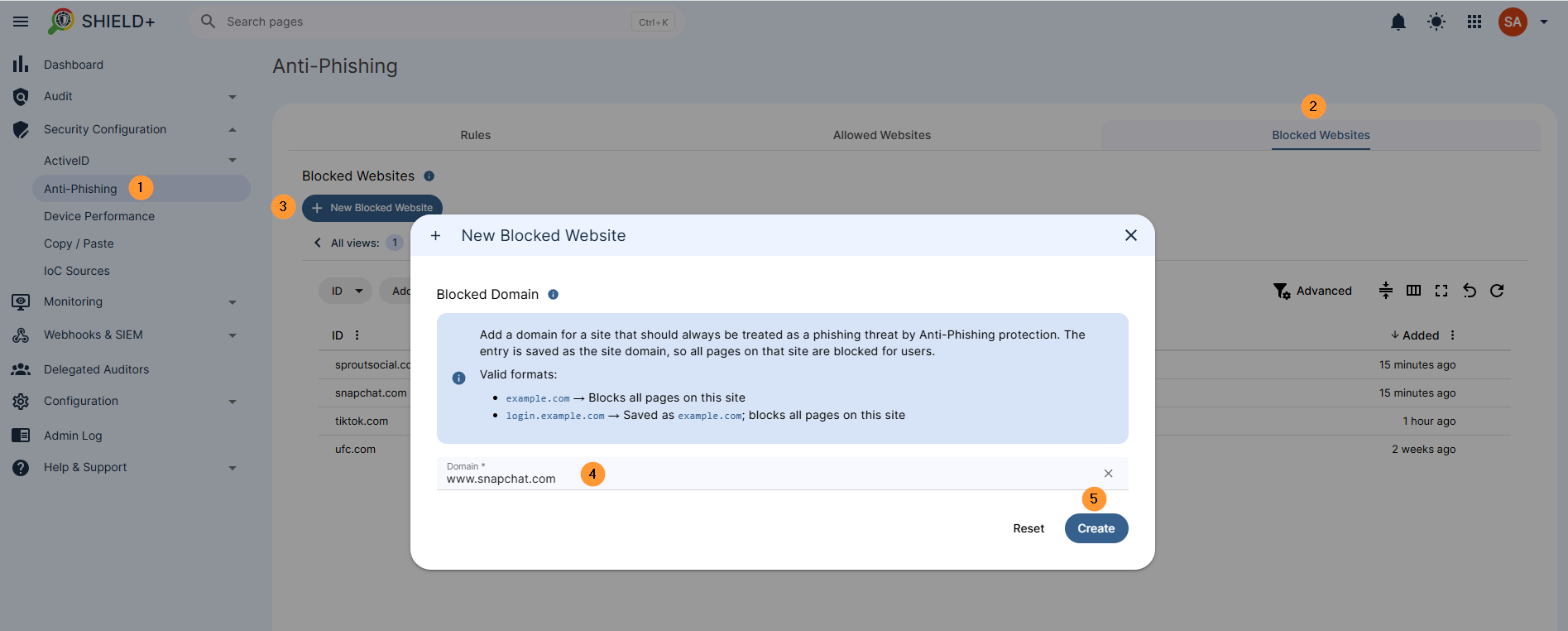This screenshot has height=631, width=1568.
Task: Select Anti-Phishing in the sidebar
Action: (141, 188)
